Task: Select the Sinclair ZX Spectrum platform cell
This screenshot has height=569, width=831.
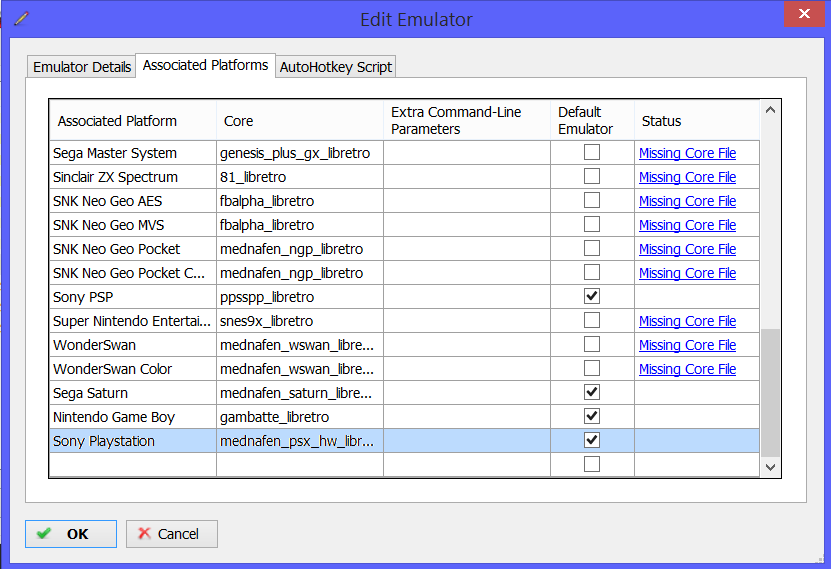Action: click(x=133, y=177)
